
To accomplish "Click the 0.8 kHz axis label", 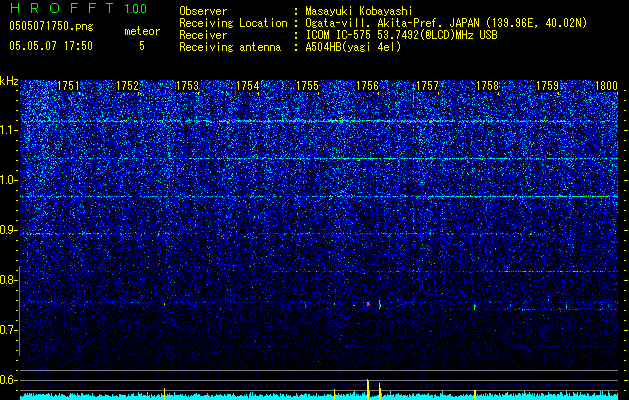I will (7, 280).
